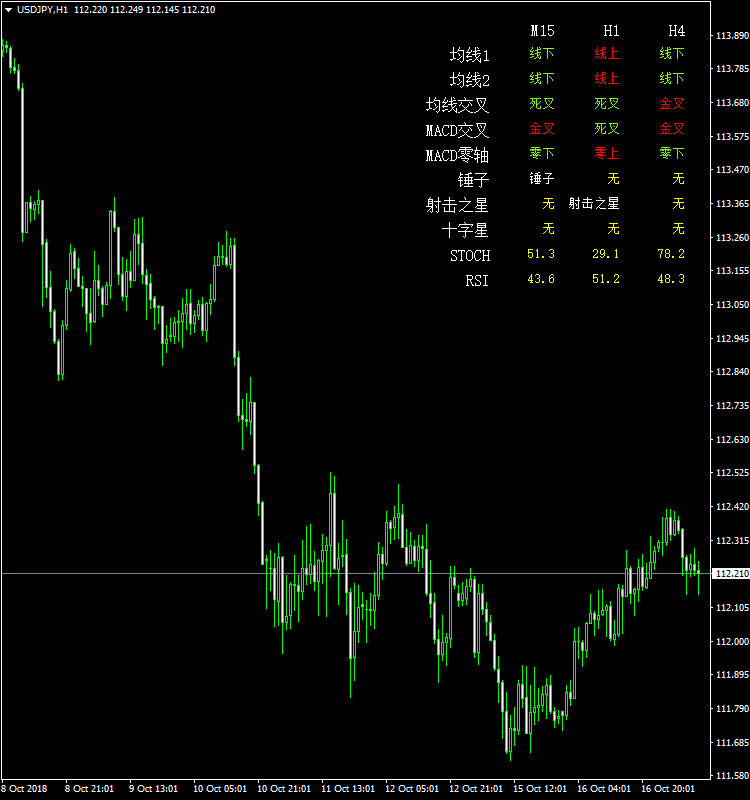Select the M15 column header
Viewport: 750px width, 800px height.
pyautogui.click(x=542, y=31)
